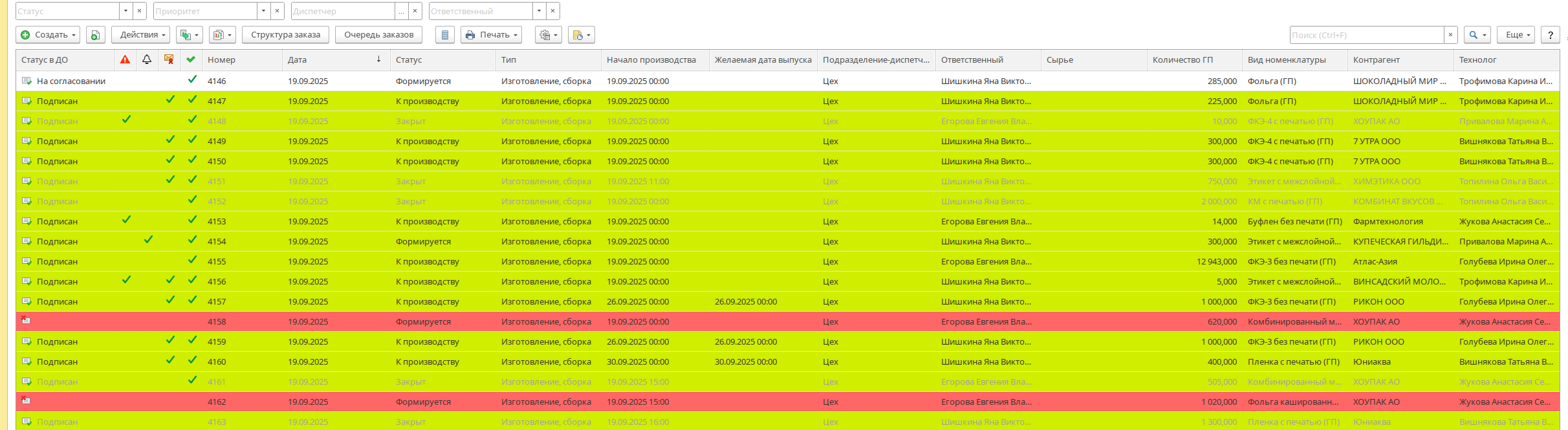
Task: Click the magnifier search icon button
Action: pyautogui.click(x=1477, y=35)
